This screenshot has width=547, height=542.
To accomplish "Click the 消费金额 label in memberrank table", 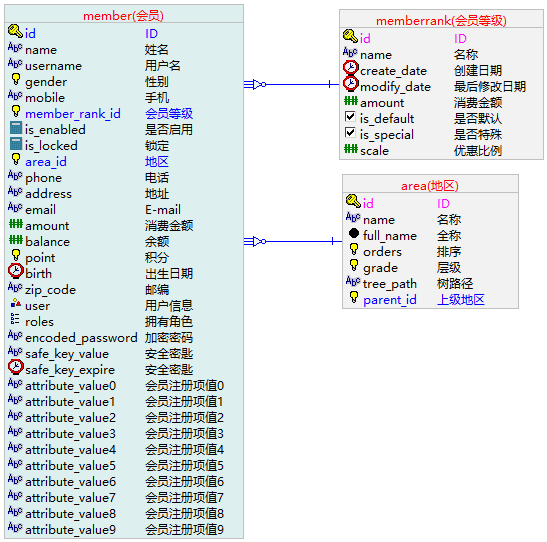I will 478,103.
